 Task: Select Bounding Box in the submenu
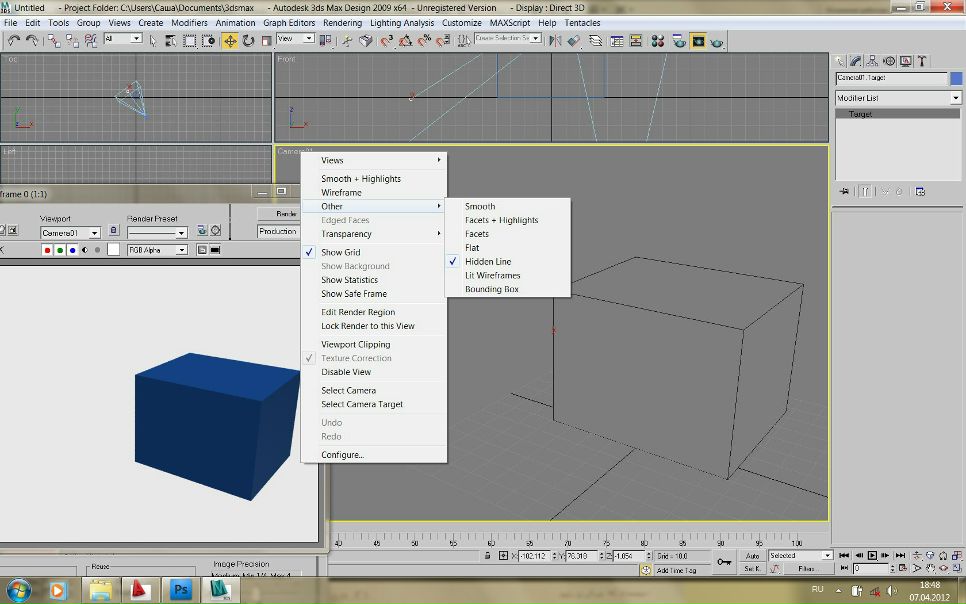[491, 289]
